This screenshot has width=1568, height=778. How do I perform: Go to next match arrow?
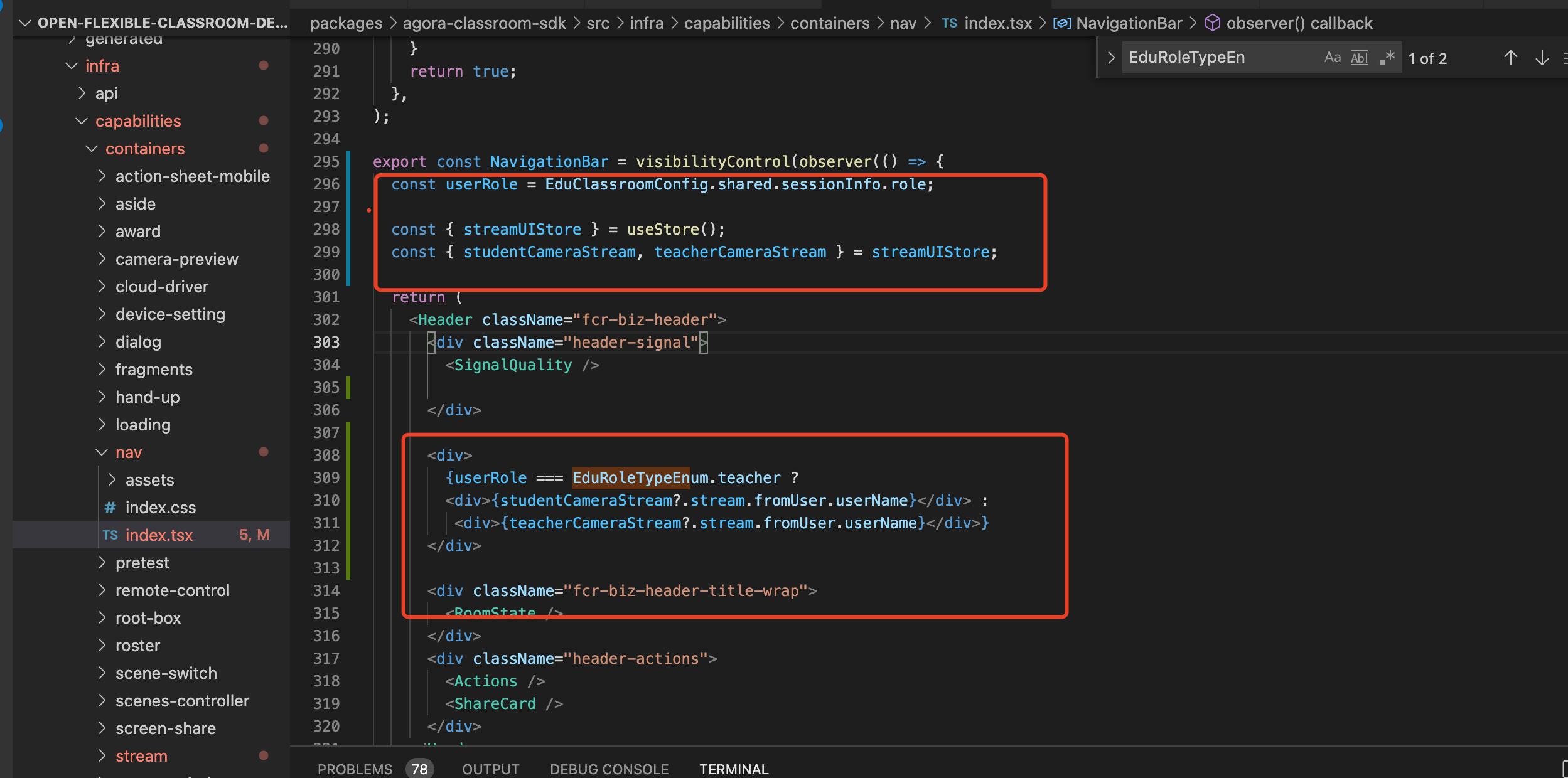click(x=1542, y=58)
